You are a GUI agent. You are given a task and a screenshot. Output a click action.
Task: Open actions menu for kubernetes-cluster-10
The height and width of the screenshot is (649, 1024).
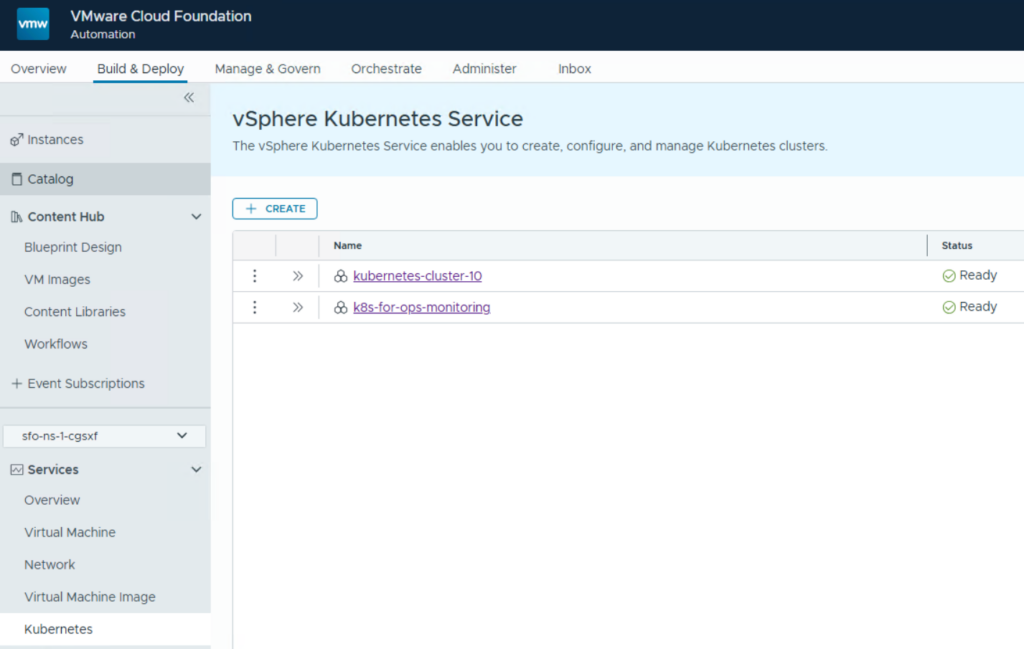pos(254,276)
